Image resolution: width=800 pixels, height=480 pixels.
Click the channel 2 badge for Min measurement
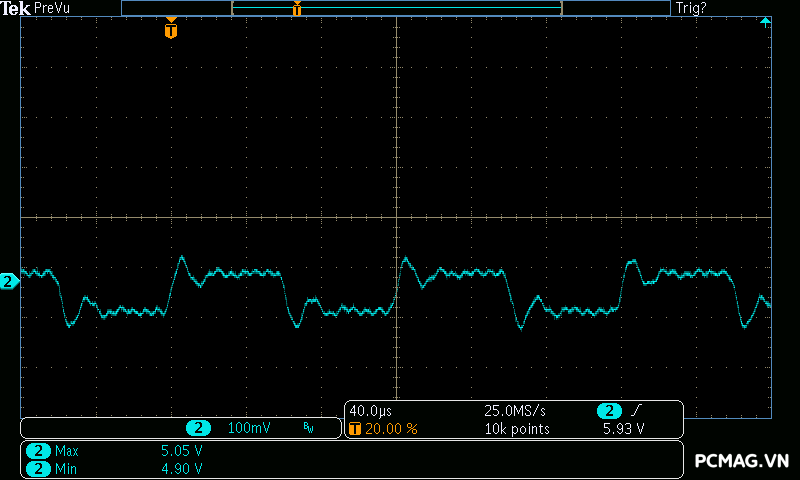click(x=38, y=468)
